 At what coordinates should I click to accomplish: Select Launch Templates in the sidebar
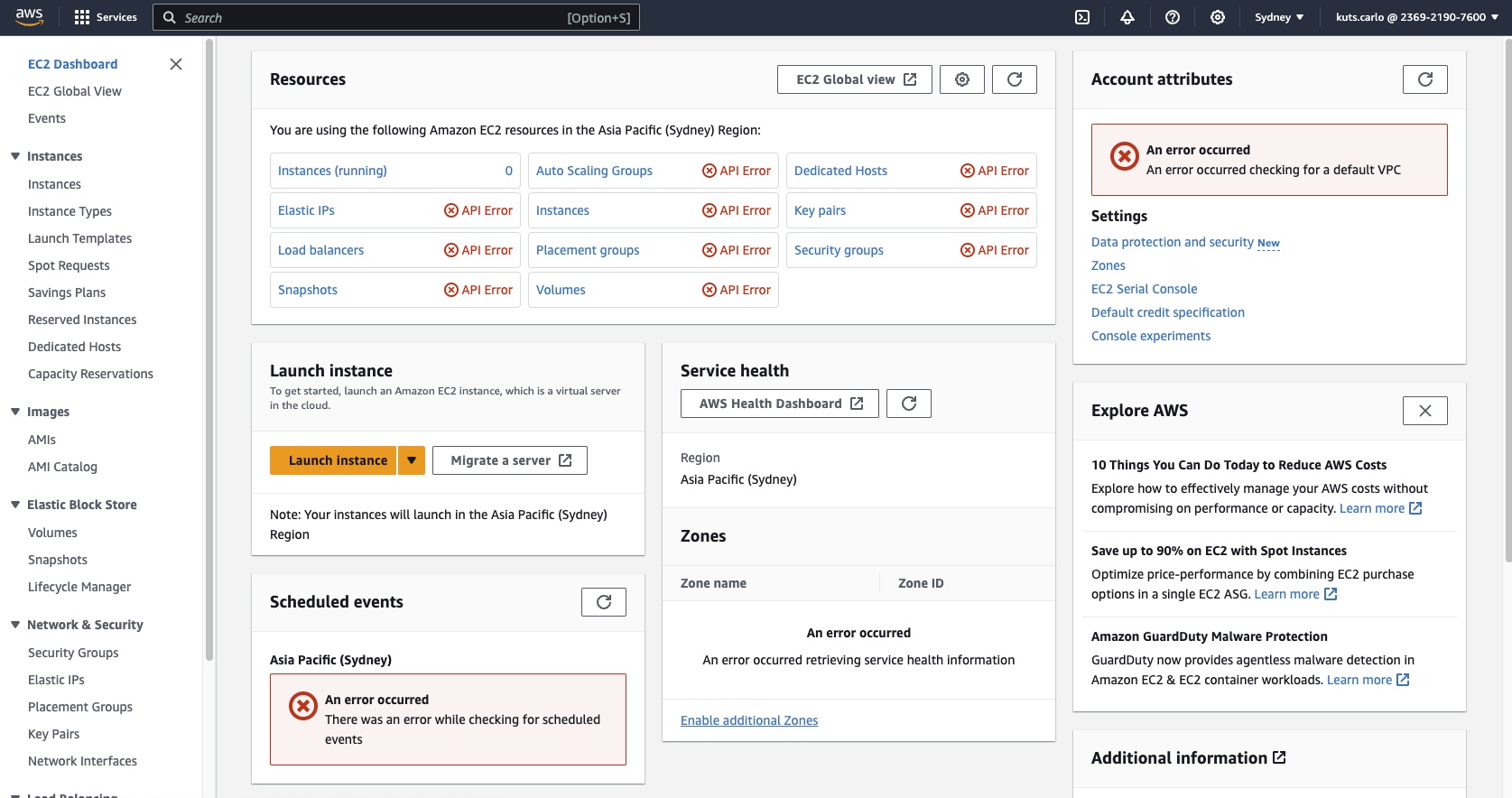click(x=79, y=238)
